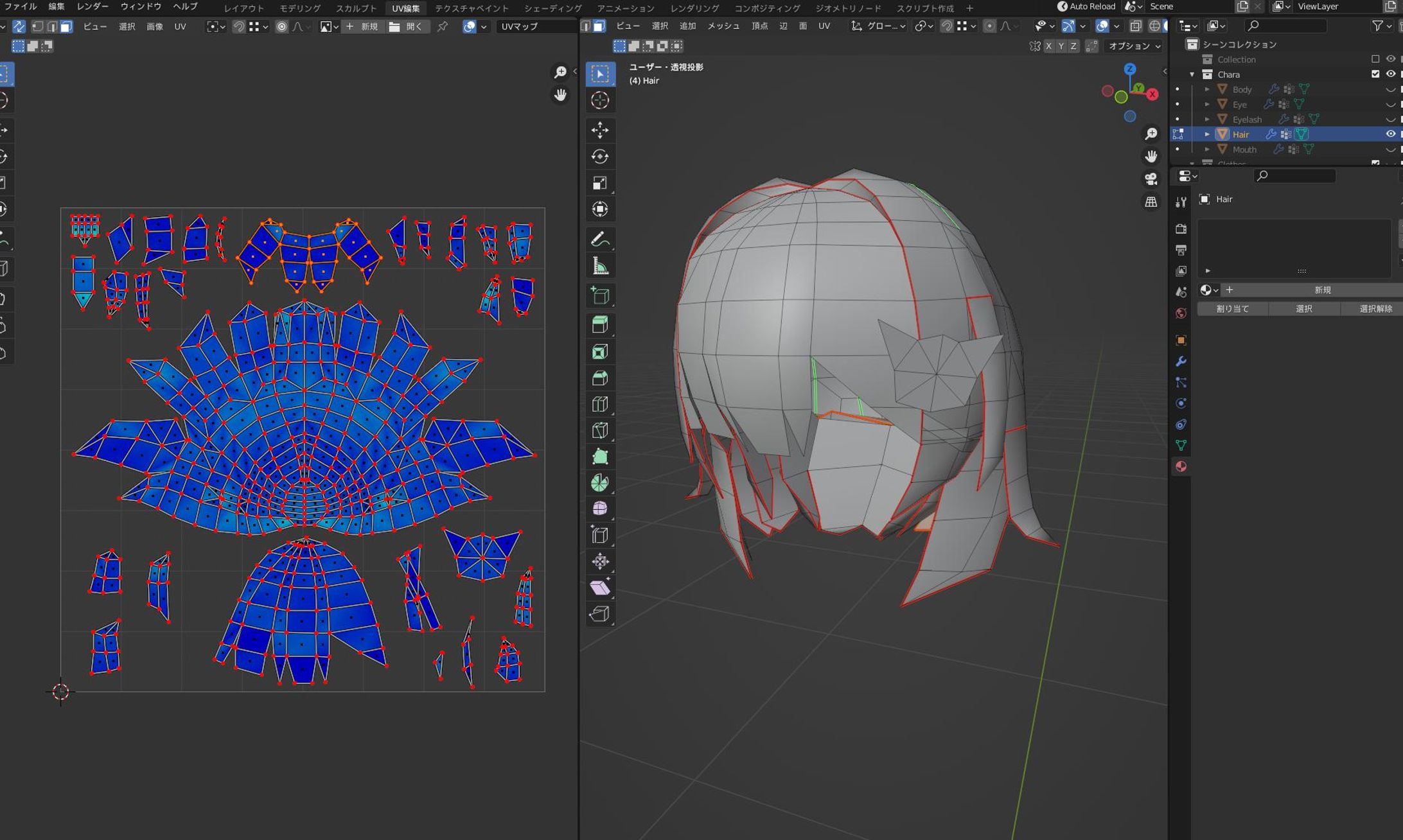Select the Move tool in 3D viewport toolbar
The width and height of the screenshot is (1403, 840).
[600, 130]
